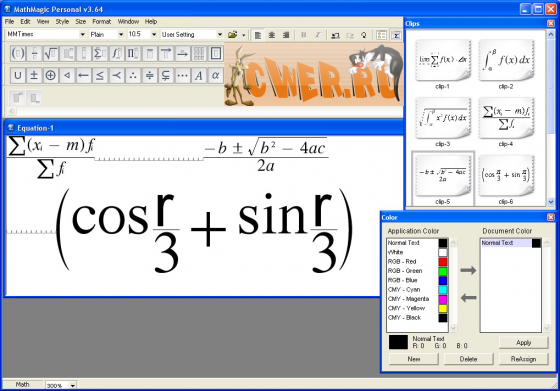The width and height of the screenshot is (560, 391).
Task: Toggle Italic text formatting
Action: pos(318,35)
